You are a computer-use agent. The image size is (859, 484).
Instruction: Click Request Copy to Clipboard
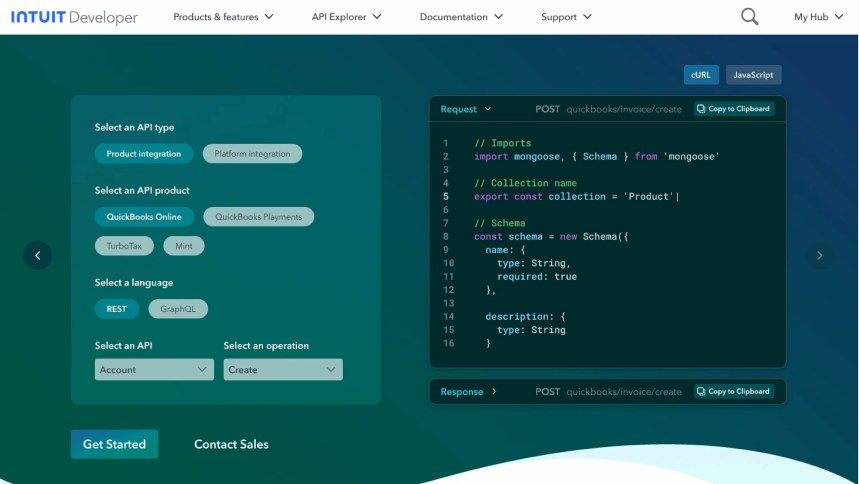[734, 109]
